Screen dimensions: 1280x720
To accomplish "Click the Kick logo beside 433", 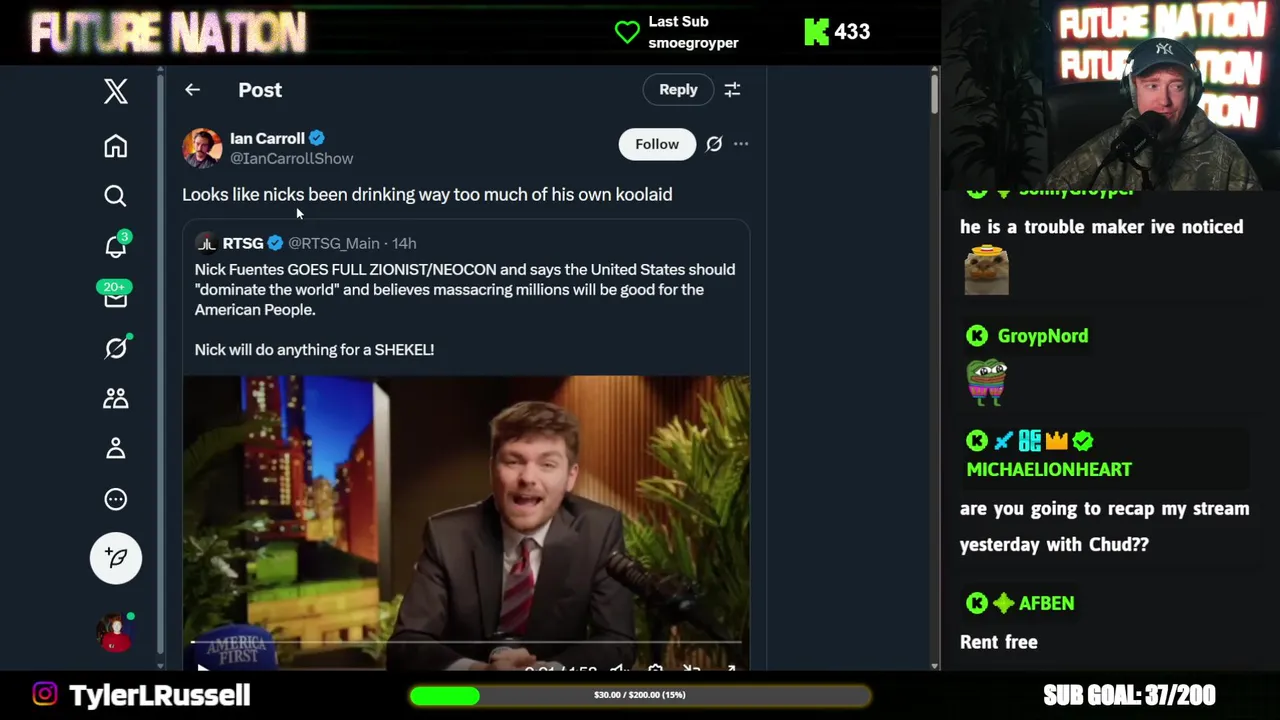I will [x=816, y=32].
